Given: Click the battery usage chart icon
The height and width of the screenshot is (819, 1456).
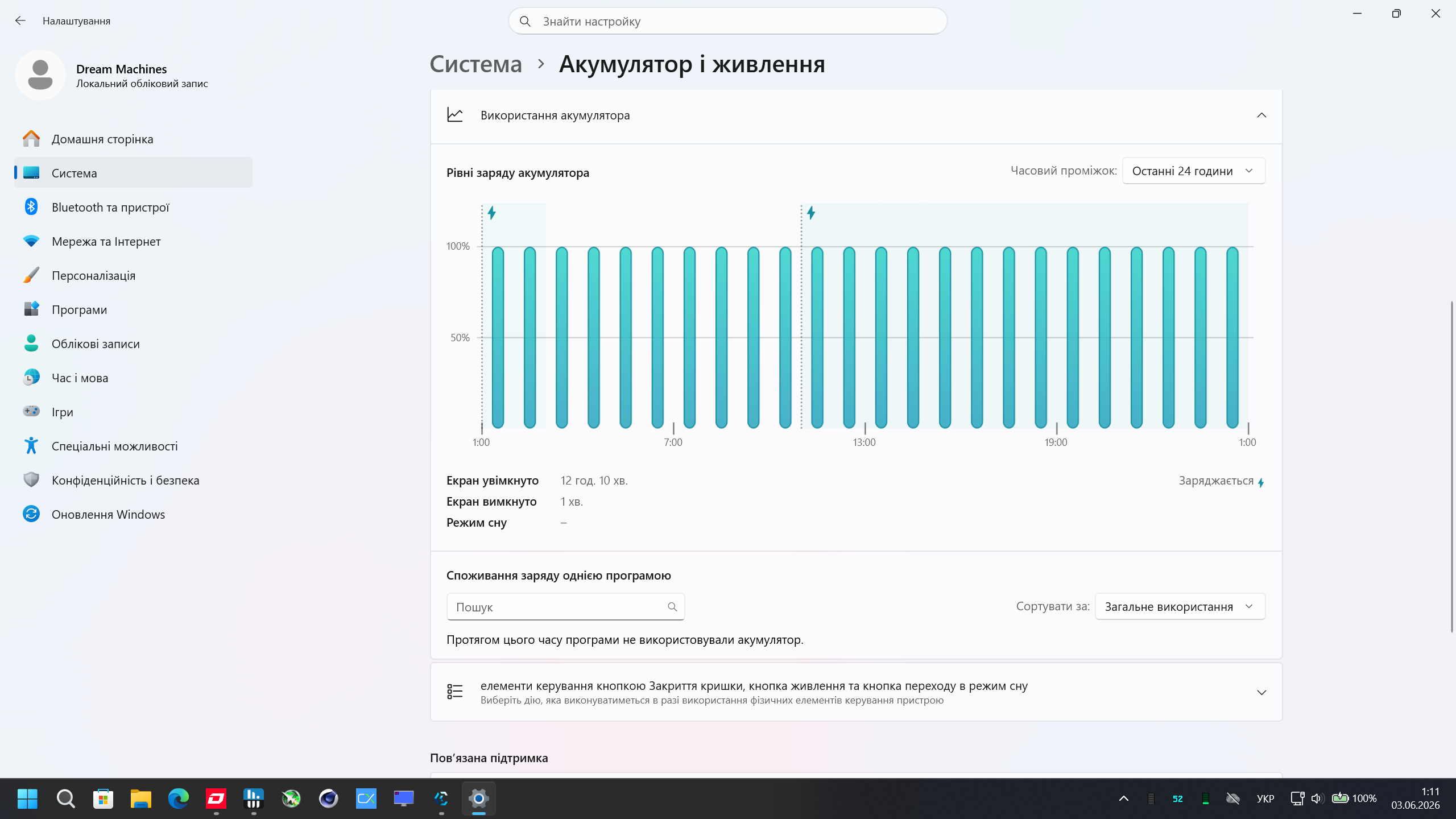Looking at the screenshot, I should [x=455, y=115].
